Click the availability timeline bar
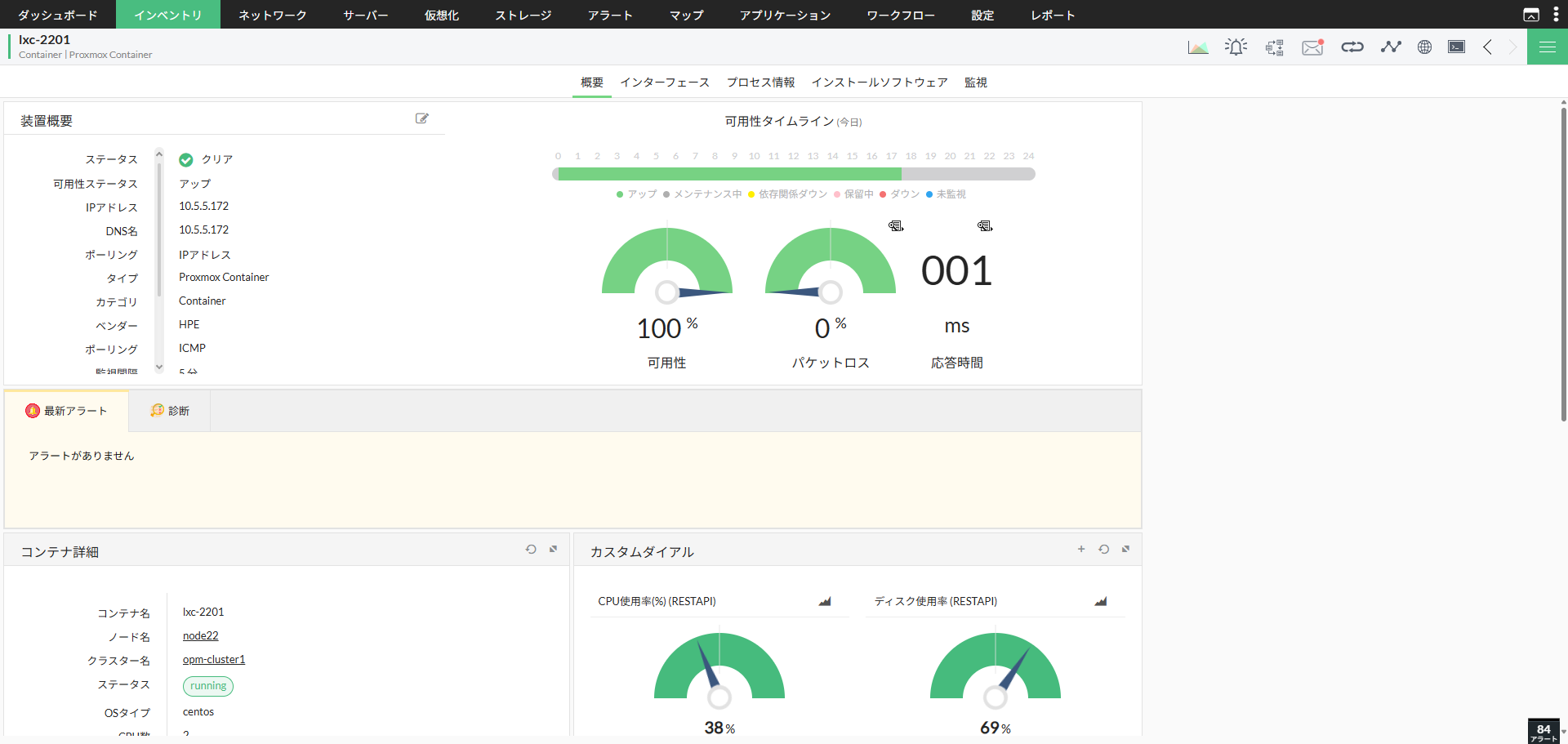The image size is (1568, 744). coord(794,174)
